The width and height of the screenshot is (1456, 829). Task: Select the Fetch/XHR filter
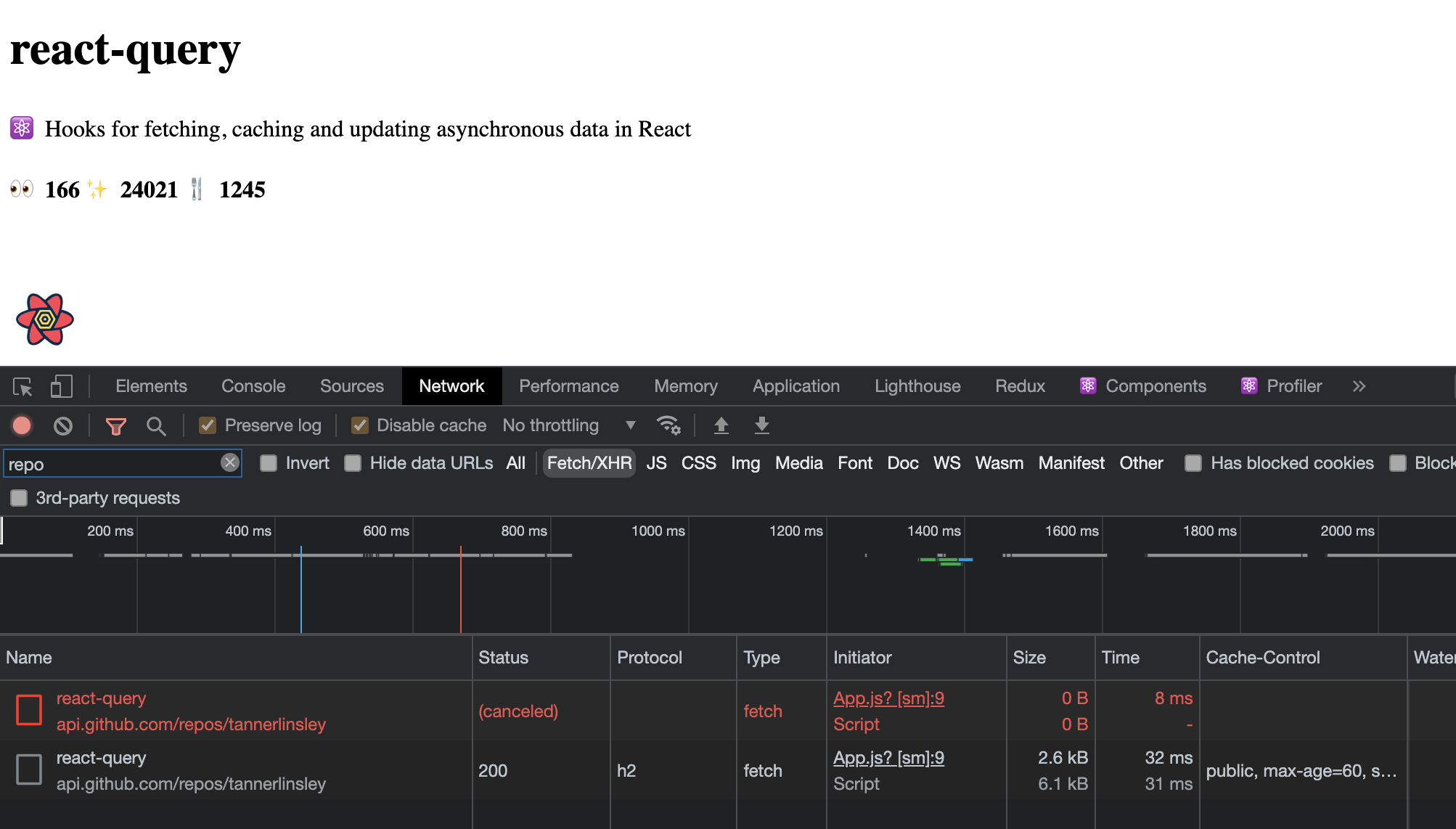click(x=589, y=463)
